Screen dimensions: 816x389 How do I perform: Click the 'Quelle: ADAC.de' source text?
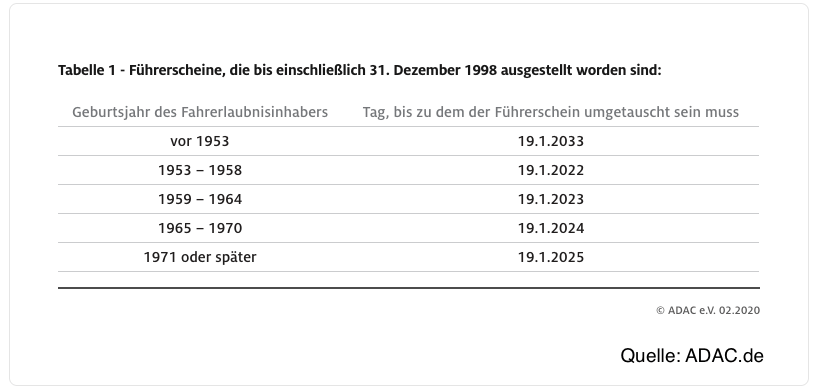click(692, 356)
